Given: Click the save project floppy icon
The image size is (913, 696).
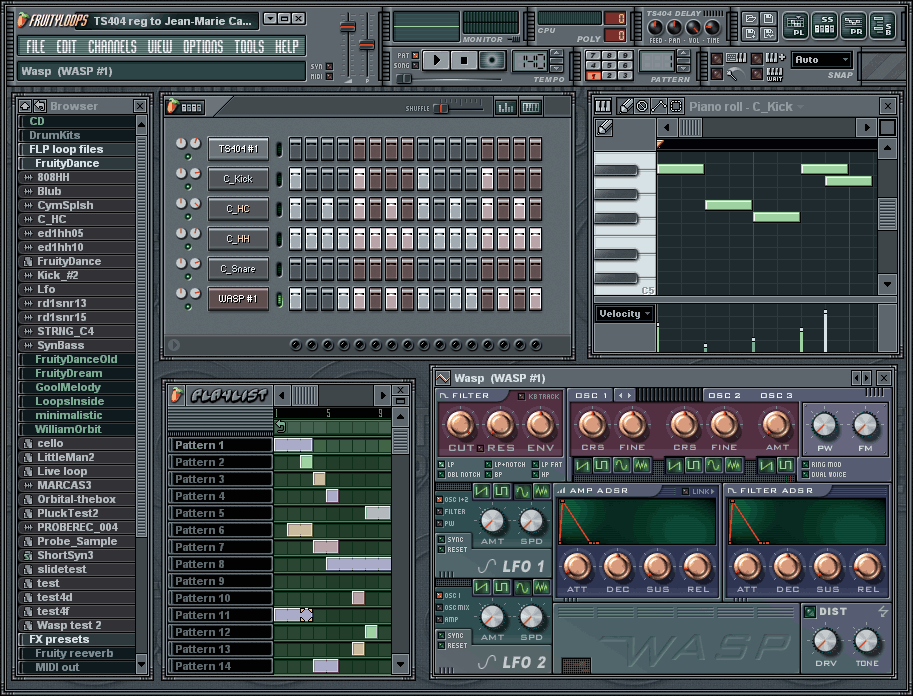Looking at the screenshot, I should [768, 19].
